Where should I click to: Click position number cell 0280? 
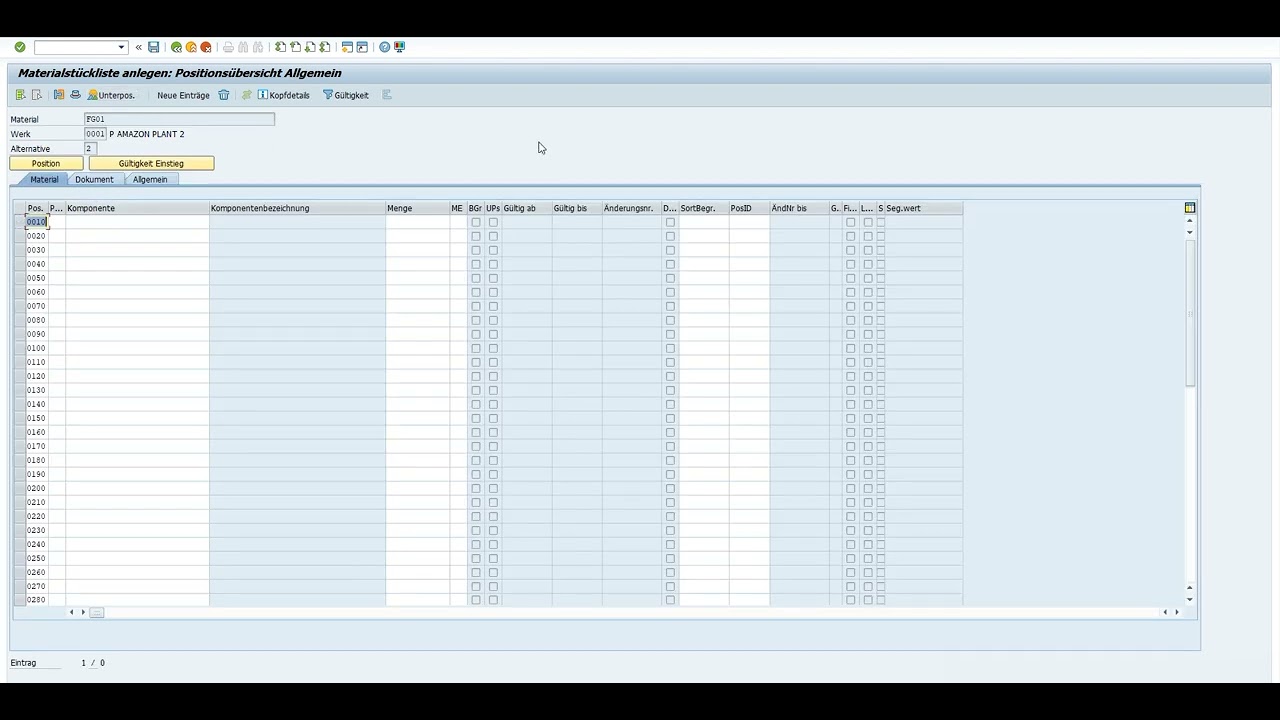tap(36, 600)
